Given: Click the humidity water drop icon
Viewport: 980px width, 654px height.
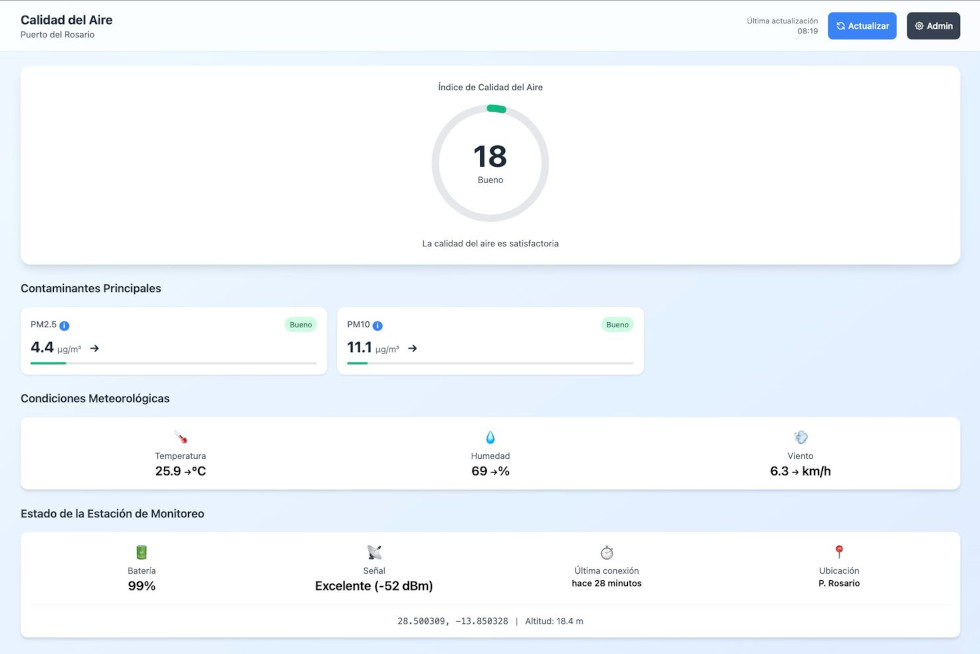Looking at the screenshot, I should tap(490, 437).
